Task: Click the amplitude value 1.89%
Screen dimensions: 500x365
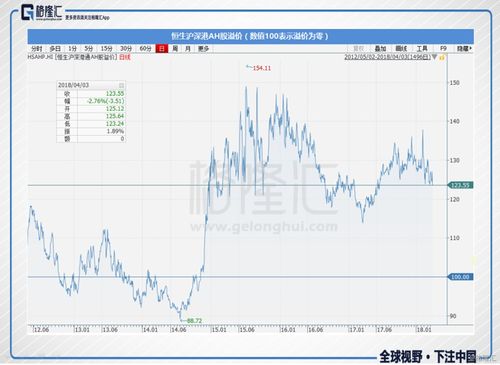Action: 115,131
